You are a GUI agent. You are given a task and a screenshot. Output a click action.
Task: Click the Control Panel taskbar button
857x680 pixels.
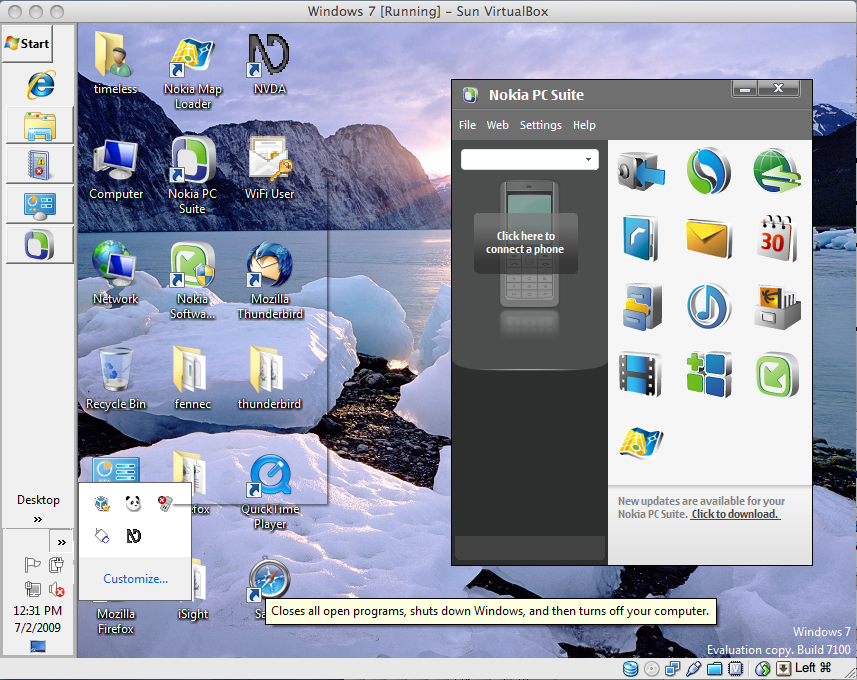pos(39,204)
